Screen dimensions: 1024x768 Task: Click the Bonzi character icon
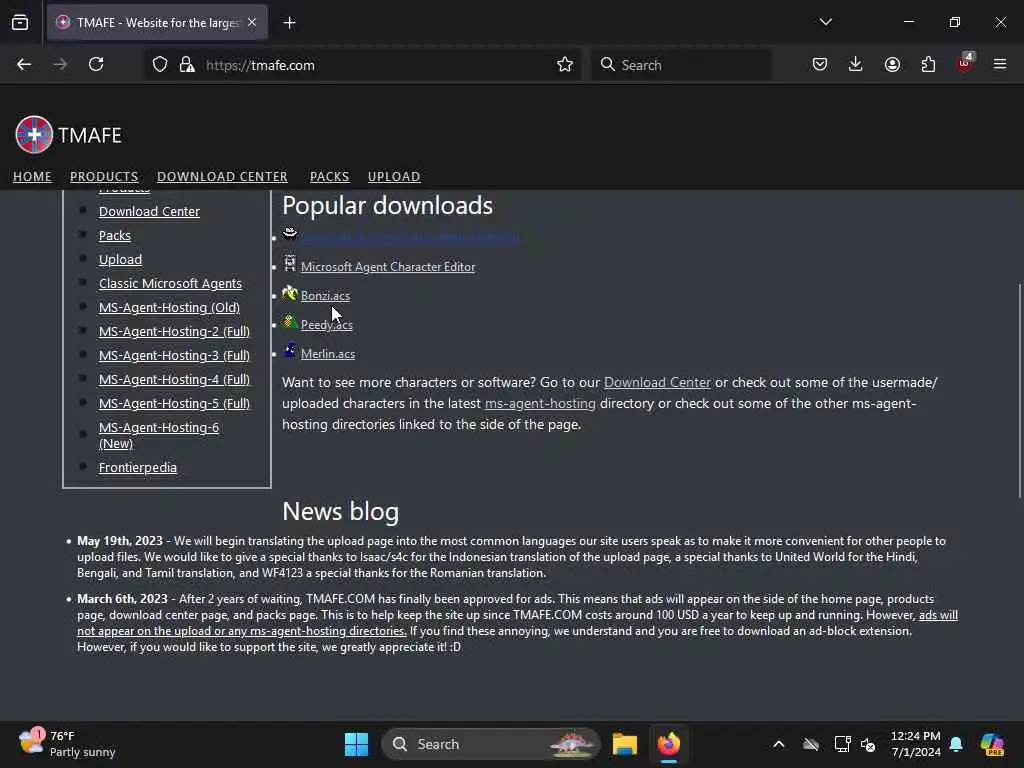[x=290, y=293]
